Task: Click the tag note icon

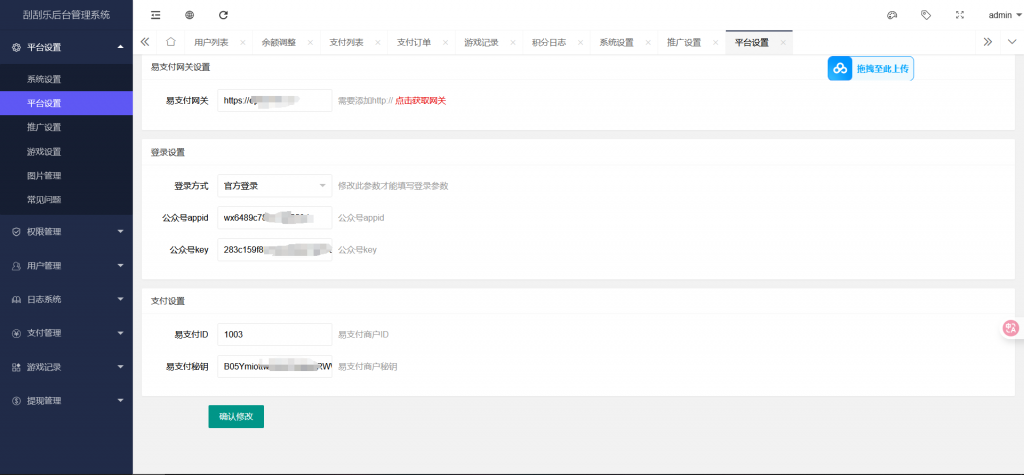Action: coord(925,14)
